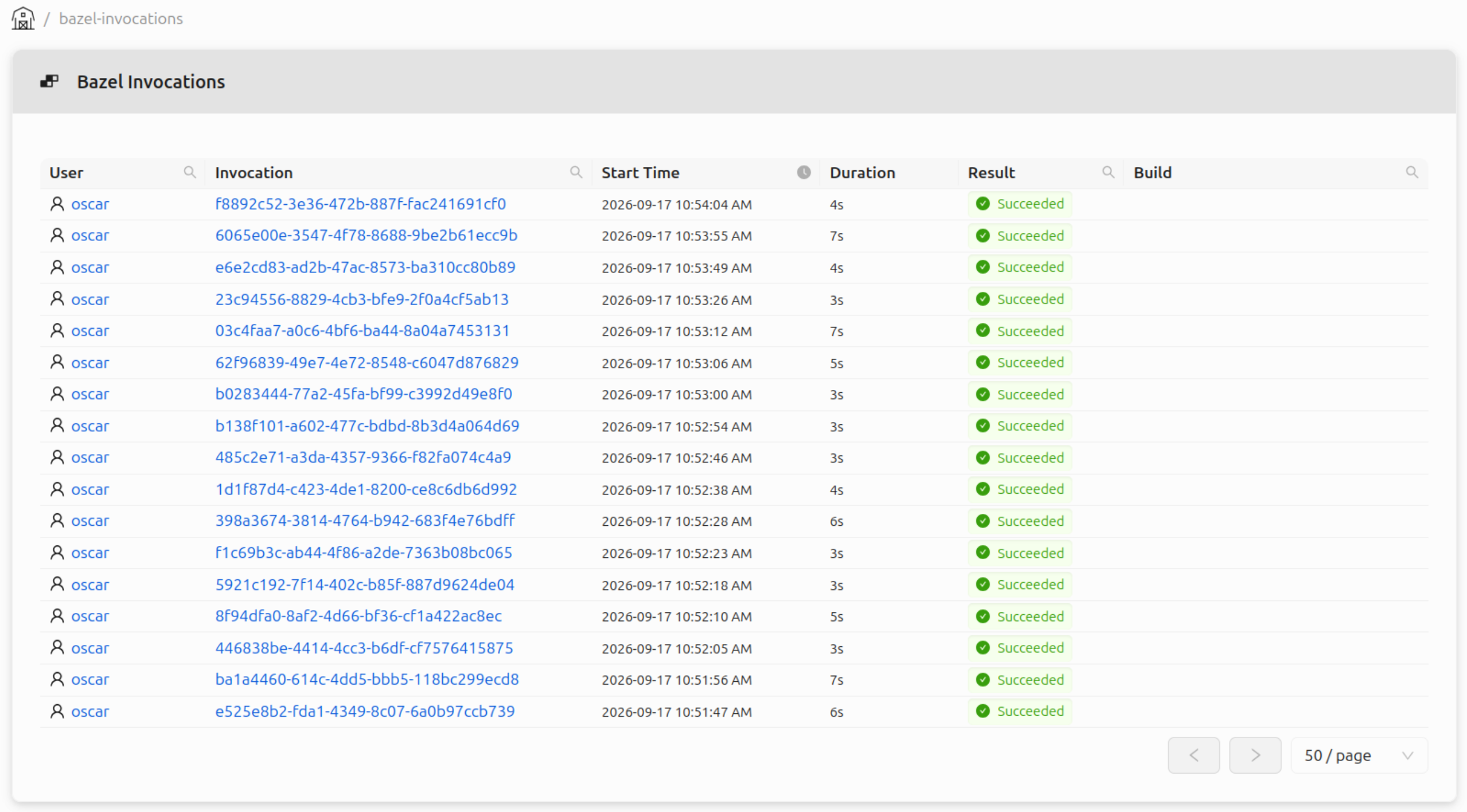This screenshot has width=1467, height=812.
Task: Click the User column header label
Action: 66,173
